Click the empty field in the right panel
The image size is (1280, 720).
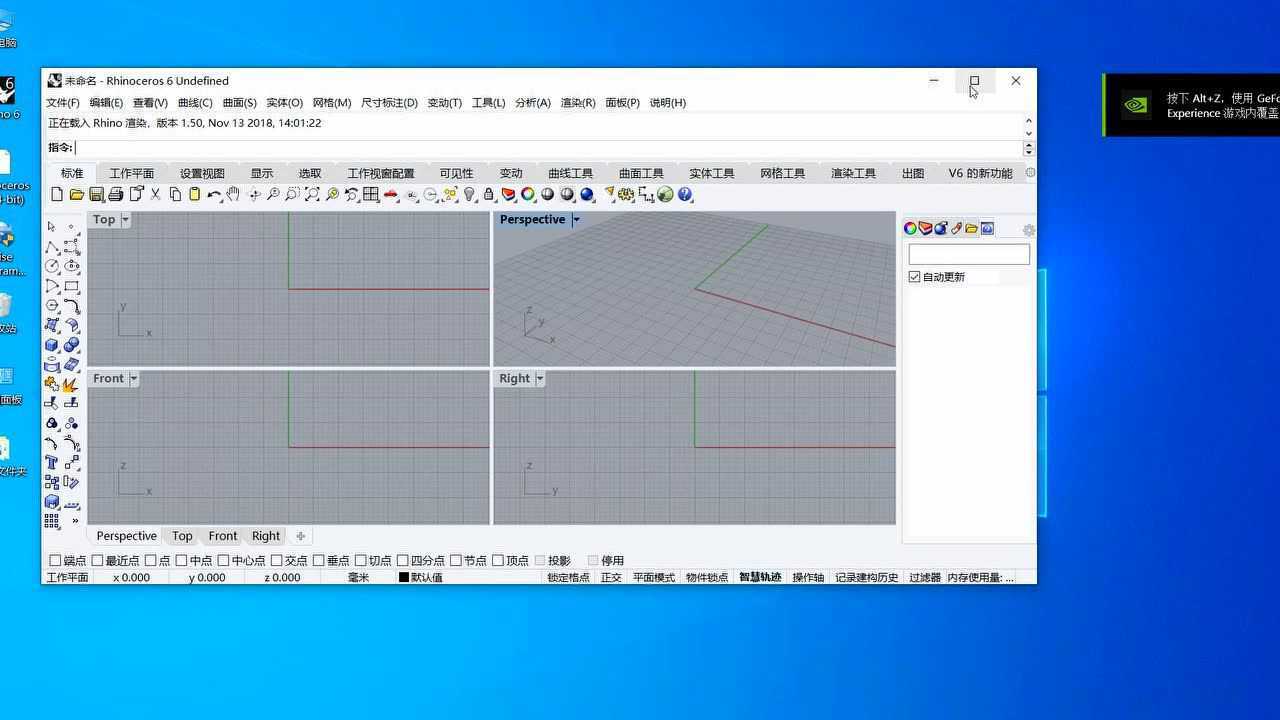point(969,255)
